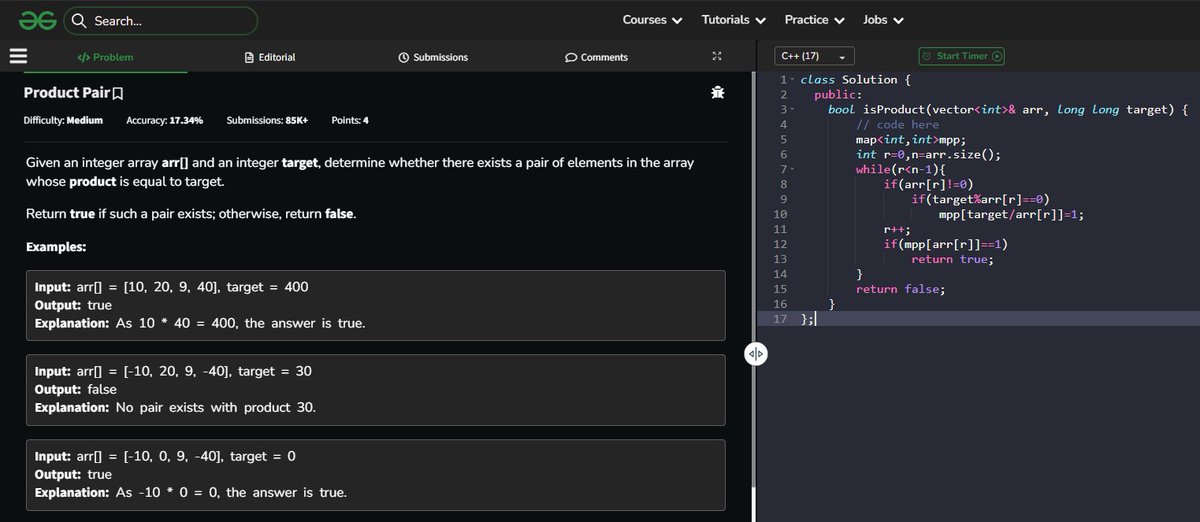
Task: Click the 'public:' code line
Action: (x=838, y=94)
